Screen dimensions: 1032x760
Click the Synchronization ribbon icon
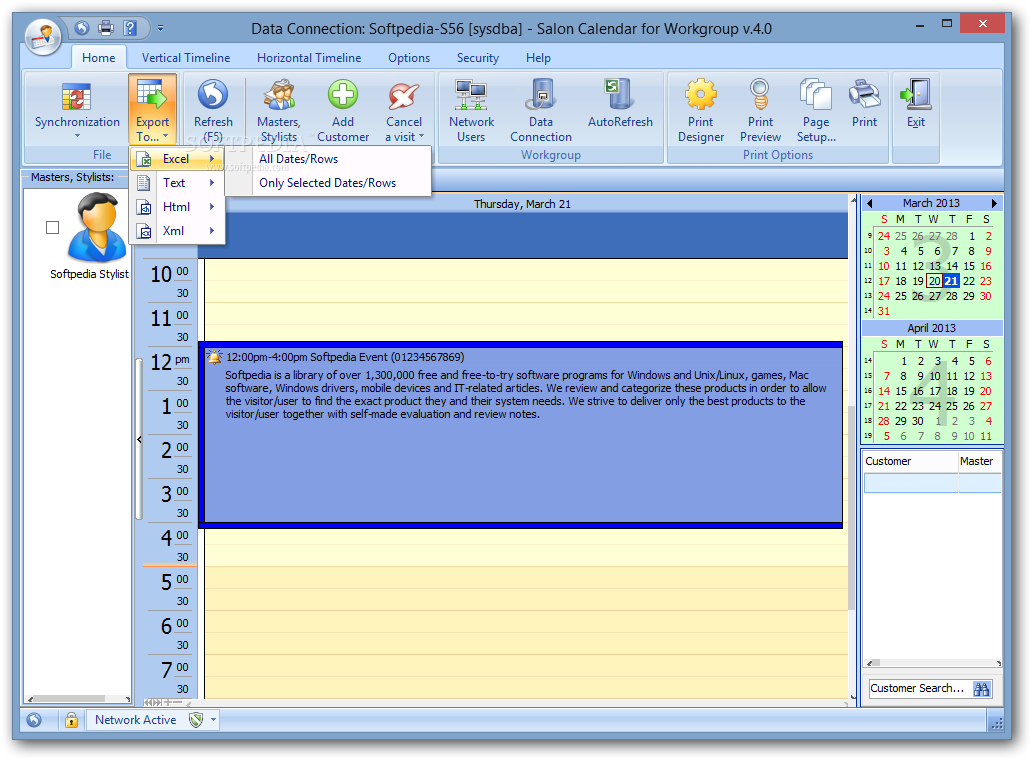coord(76,97)
